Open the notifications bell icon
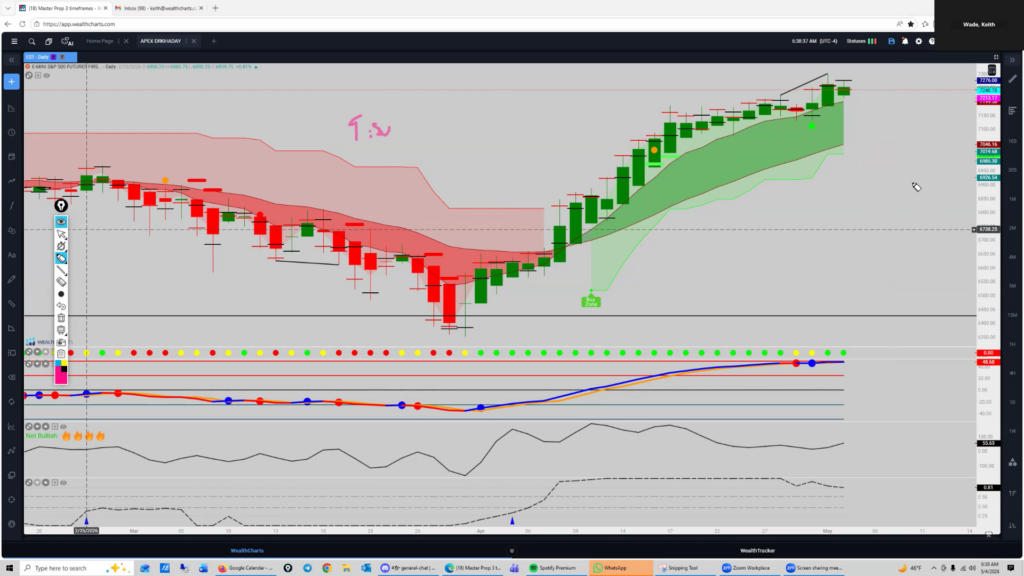The height and width of the screenshot is (576, 1024). pos(905,41)
